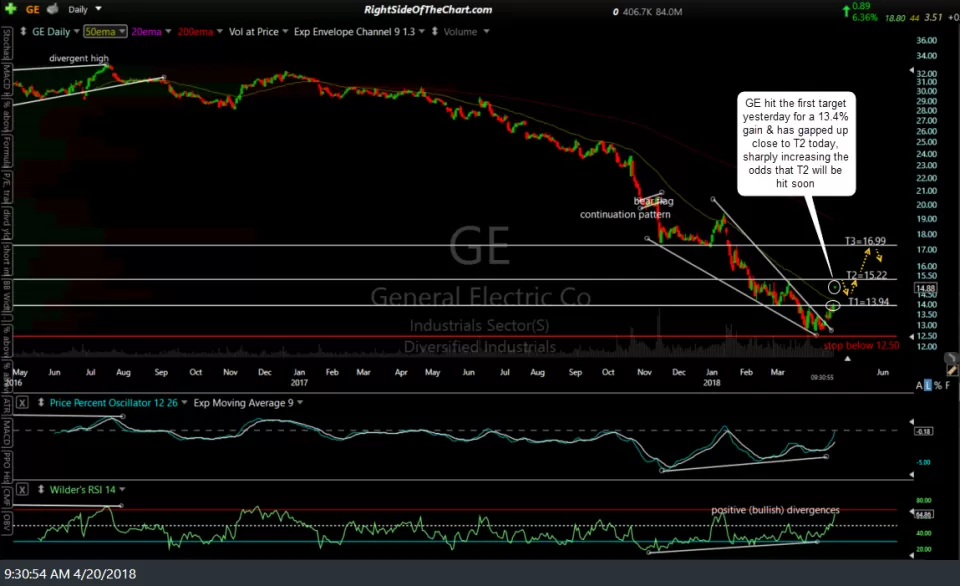Click the T2=15.22 target label
This screenshot has height=586, width=960.
(x=866, y=275)
